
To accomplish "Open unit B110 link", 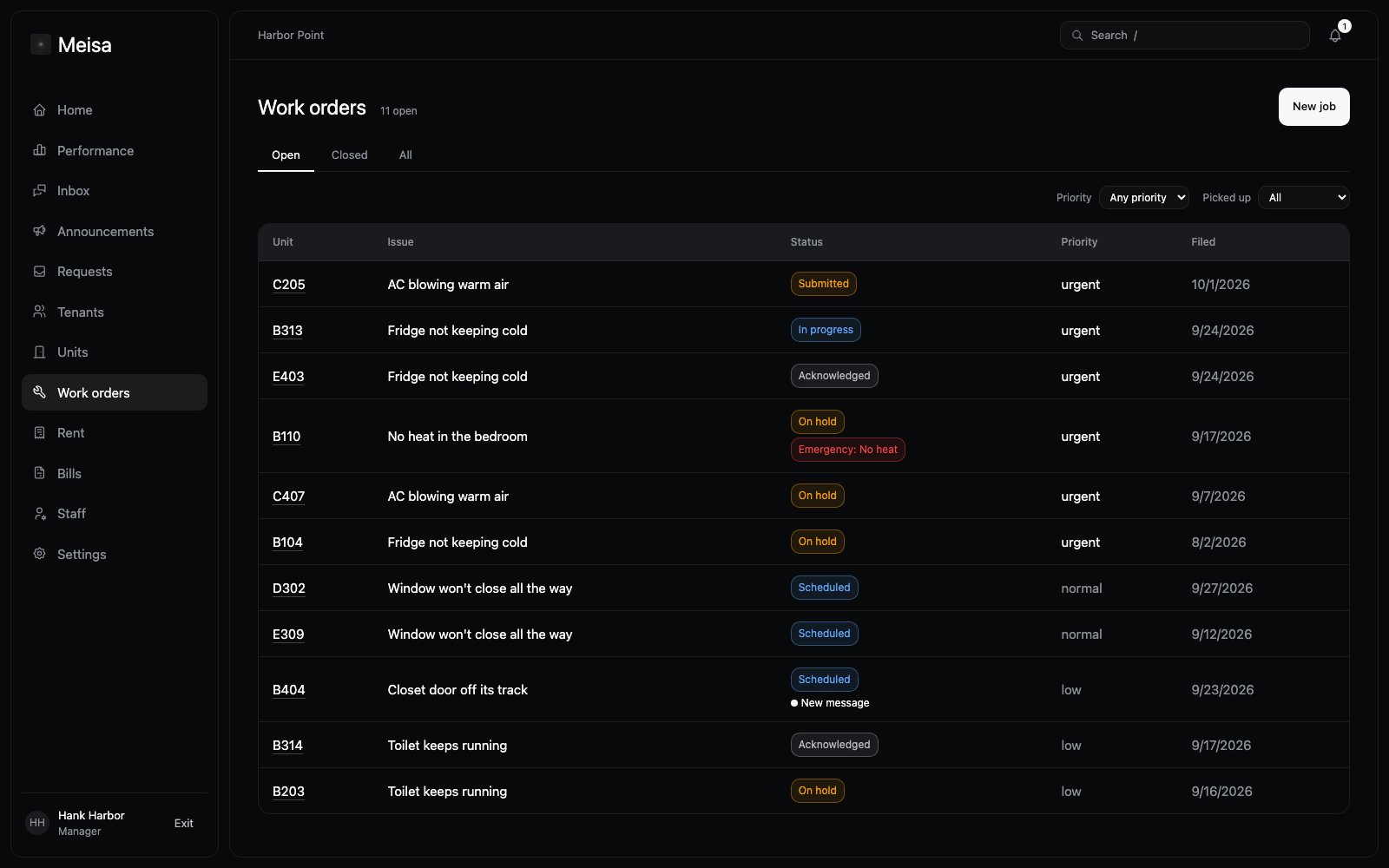I will pyautogui.click(x=286, y=437).
